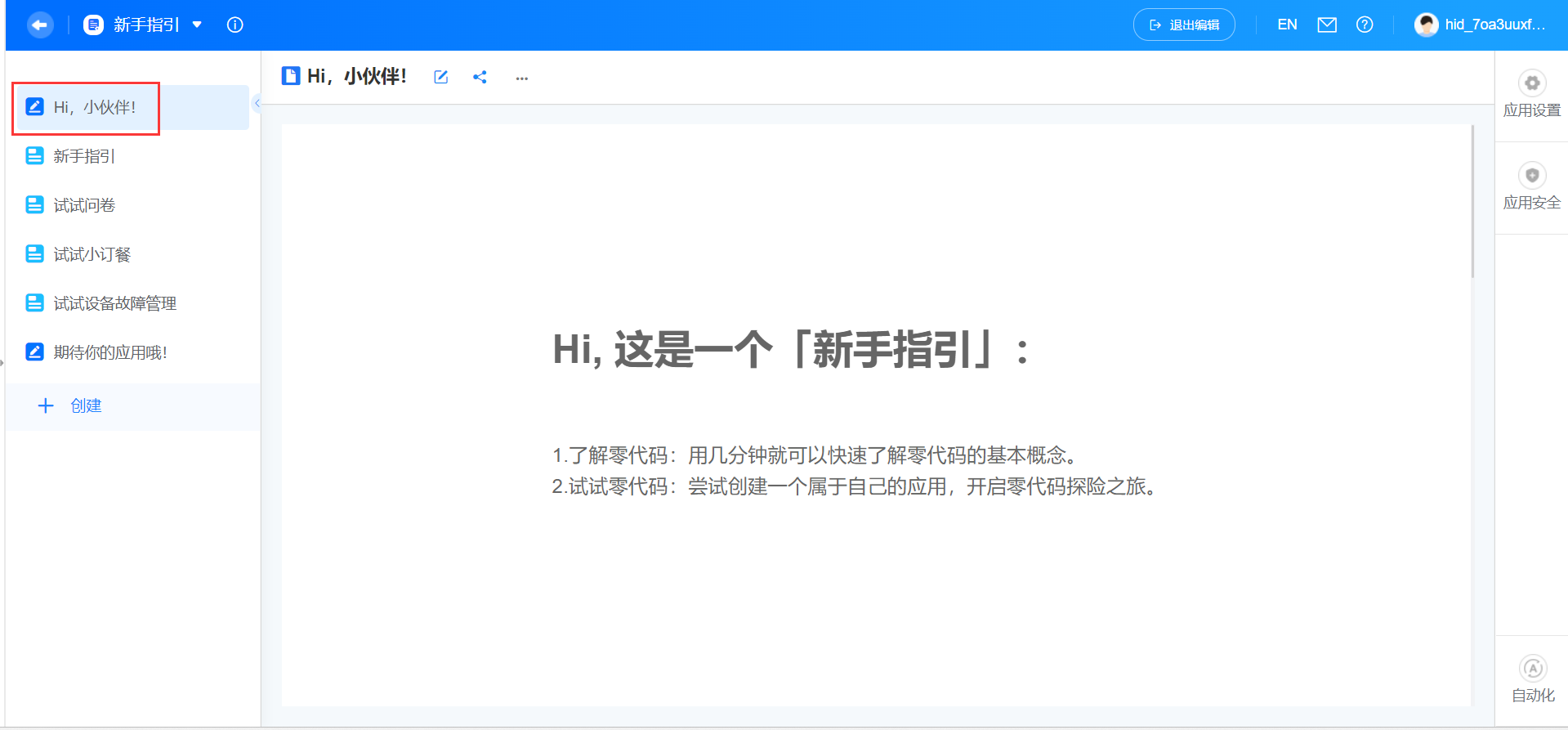Click the edit page pencil icon
Viewport: 1568px width, 730px height.
click(441, 77)
